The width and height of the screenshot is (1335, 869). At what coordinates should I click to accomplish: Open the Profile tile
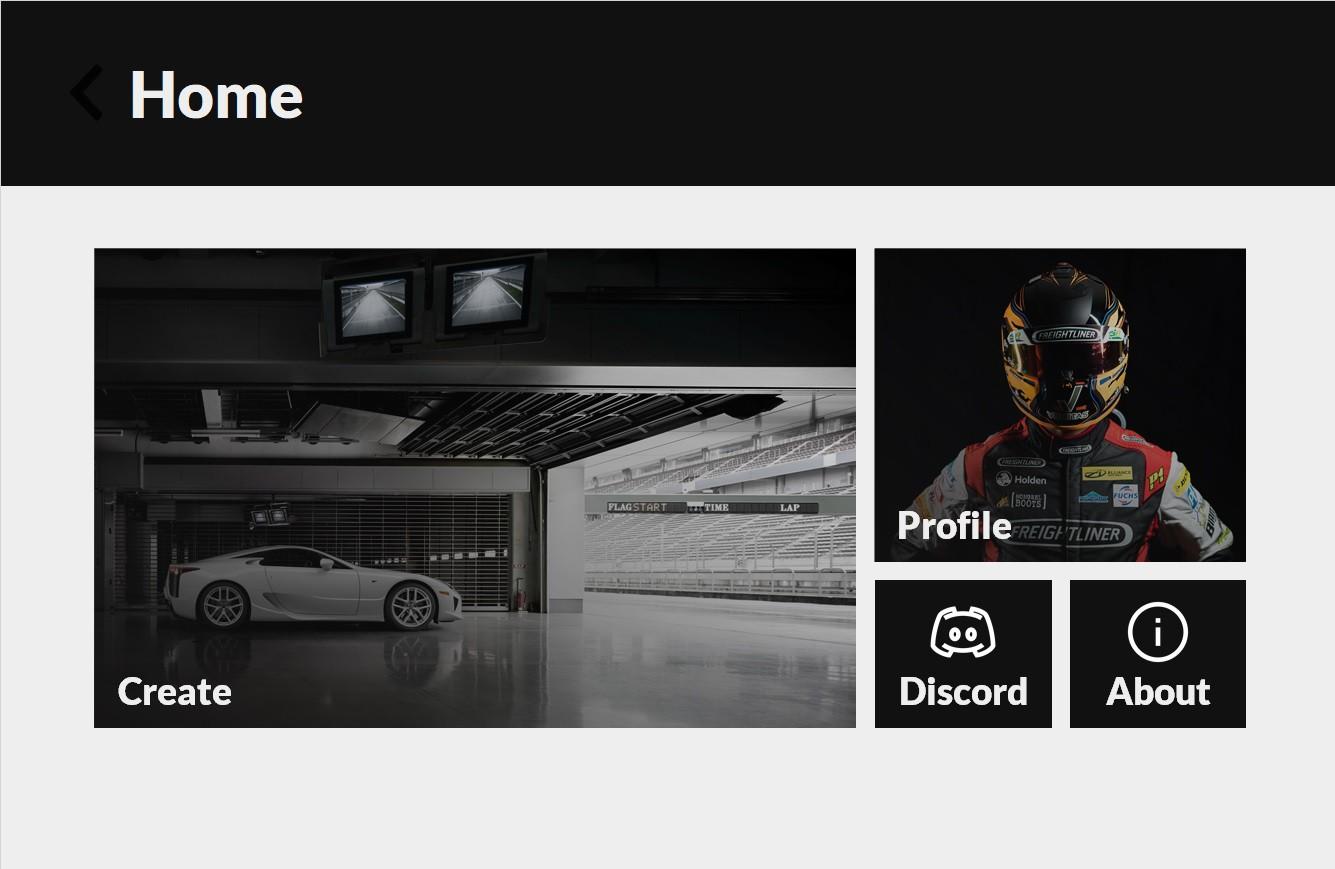1060,405
